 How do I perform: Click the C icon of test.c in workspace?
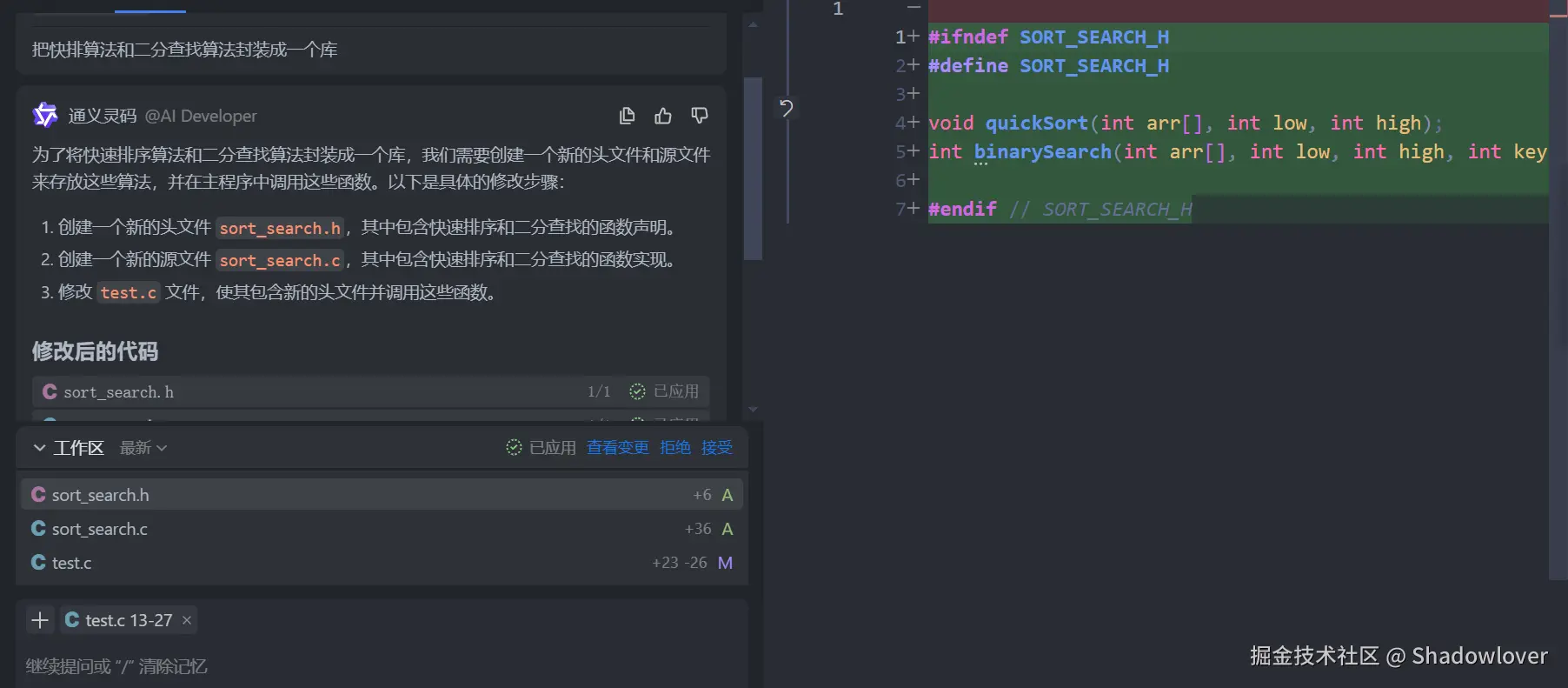[38, 562]
